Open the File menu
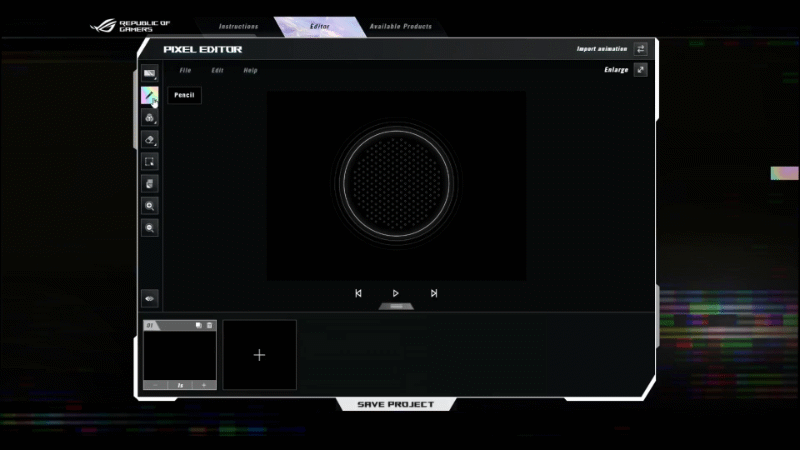This screenshot has width=800, height=450. pyautogui.click(x=185, y=71)
